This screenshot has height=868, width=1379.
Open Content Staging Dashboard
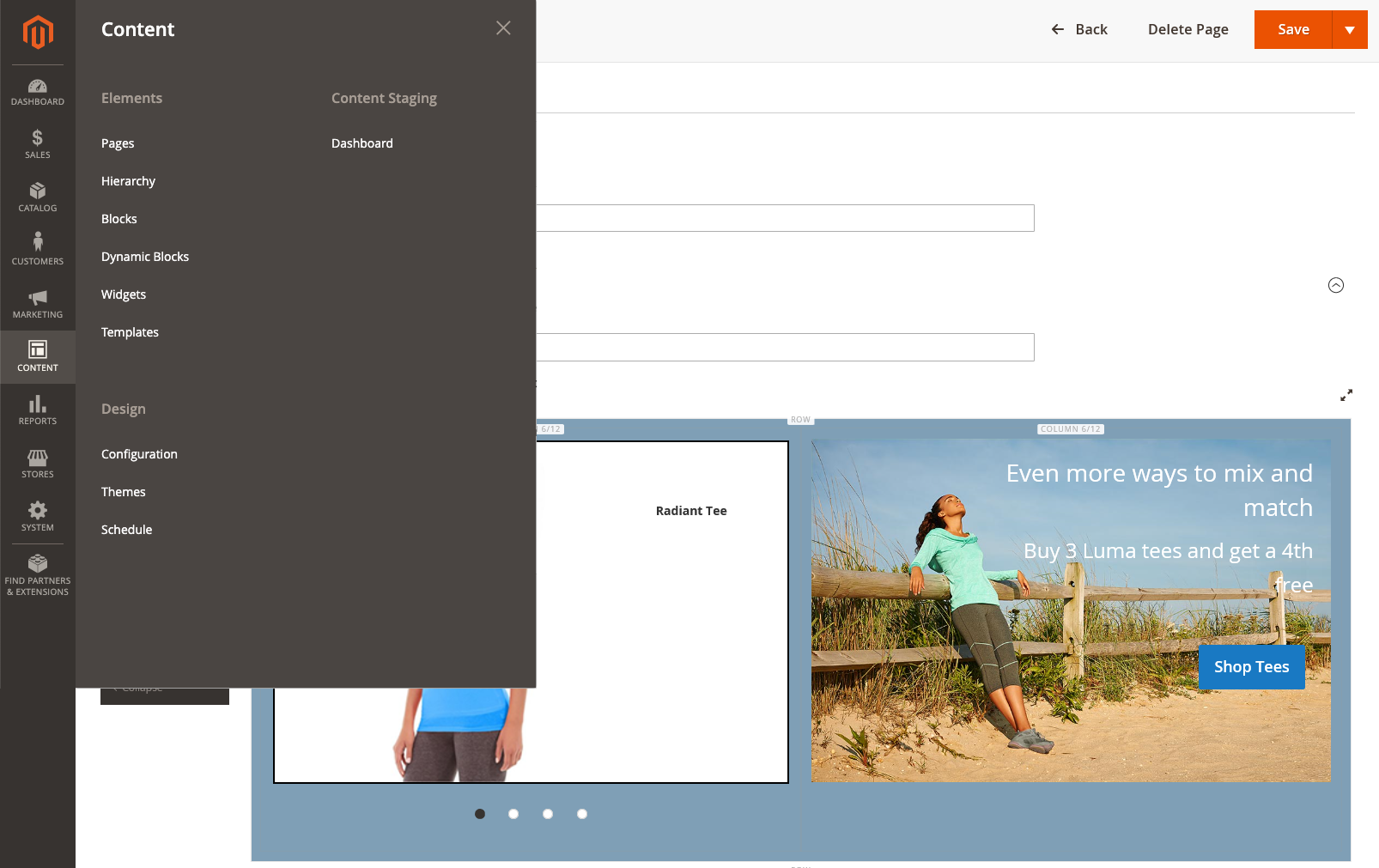click(x=362, y=143)
